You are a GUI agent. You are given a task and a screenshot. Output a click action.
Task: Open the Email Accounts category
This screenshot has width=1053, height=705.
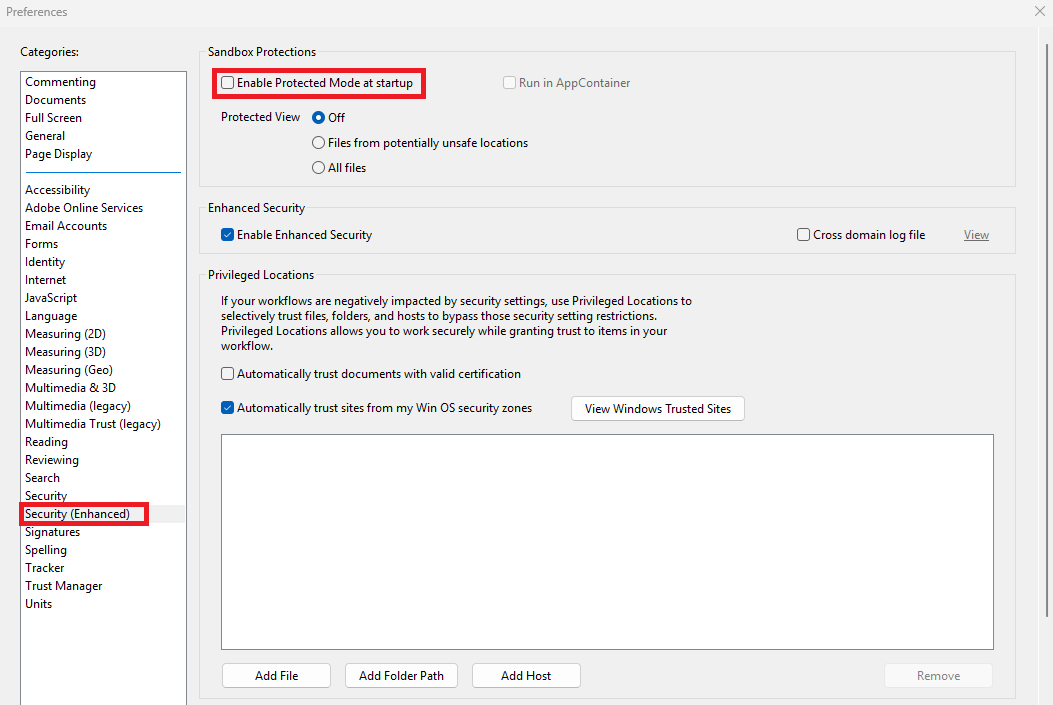click(66, 226)
